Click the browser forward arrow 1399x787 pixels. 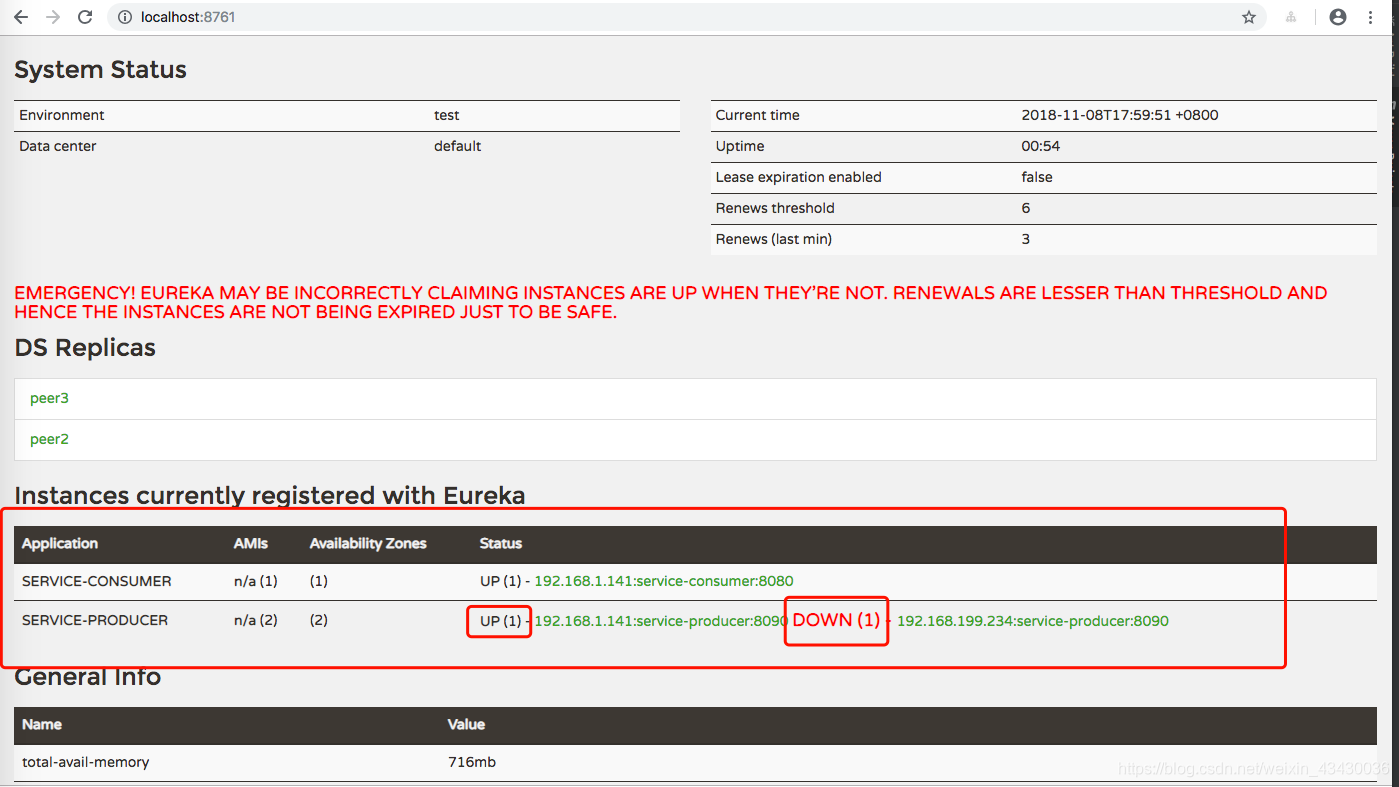pos(53,17)
